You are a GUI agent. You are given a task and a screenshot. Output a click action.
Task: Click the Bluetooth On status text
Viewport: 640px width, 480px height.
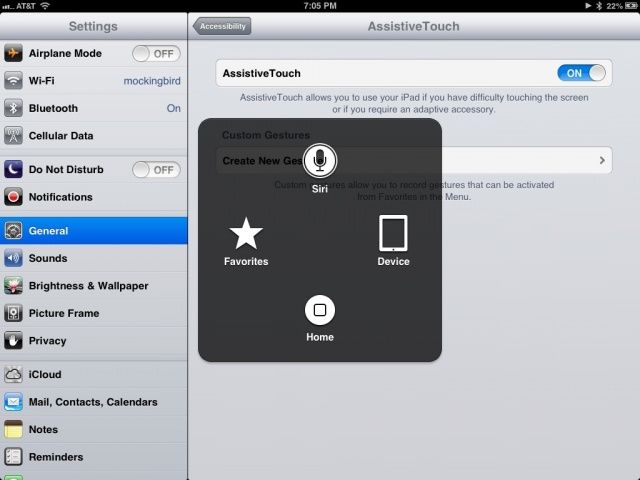(173, 108)
